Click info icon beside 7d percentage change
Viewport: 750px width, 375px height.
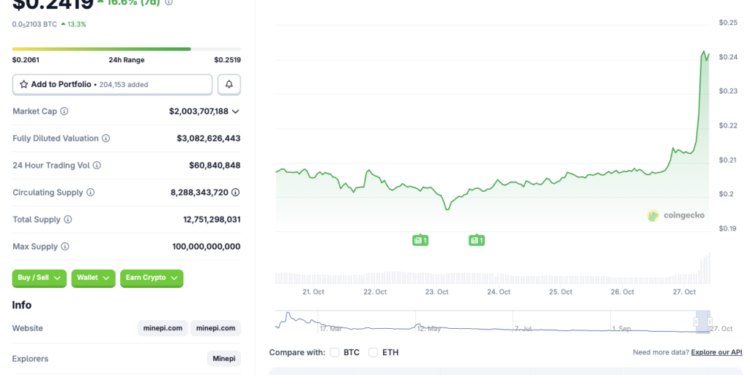point(168,2)
